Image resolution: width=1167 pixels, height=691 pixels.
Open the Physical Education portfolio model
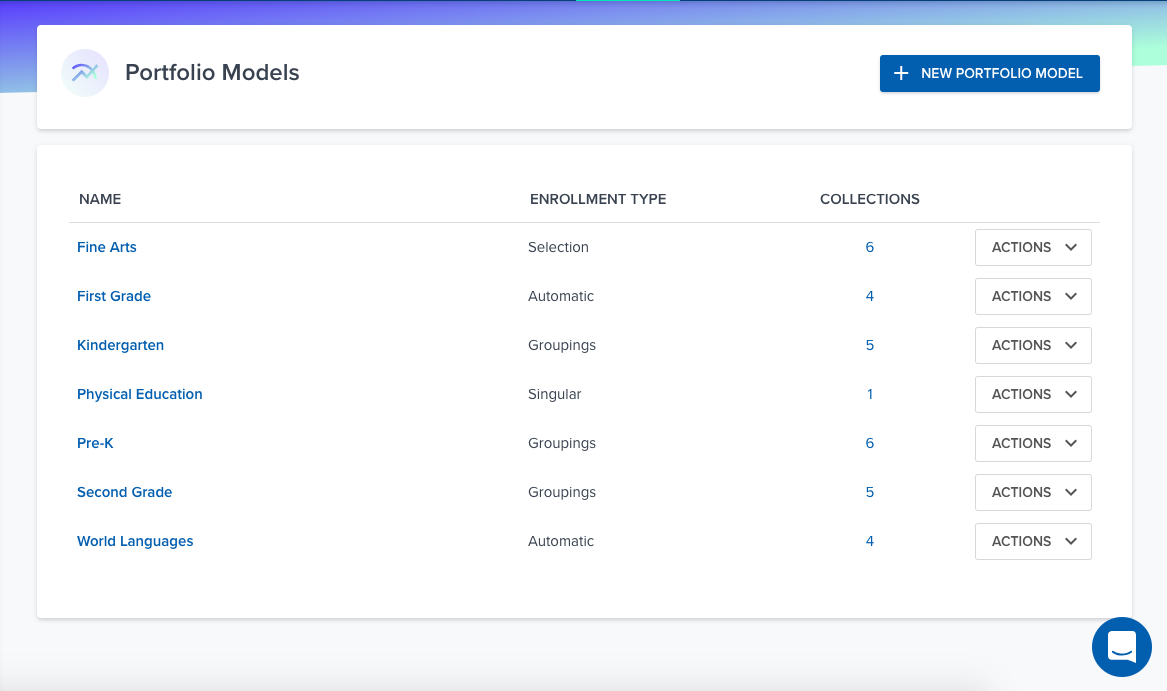point(140,394)
